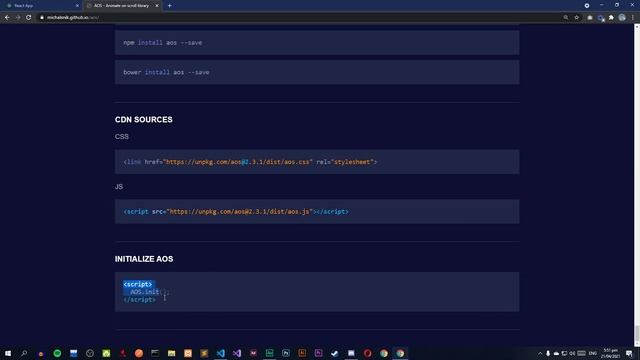Viewport: 640px width, 360px height.
Task: Click the bower install aos --save code block
Action: click(317, 72)
